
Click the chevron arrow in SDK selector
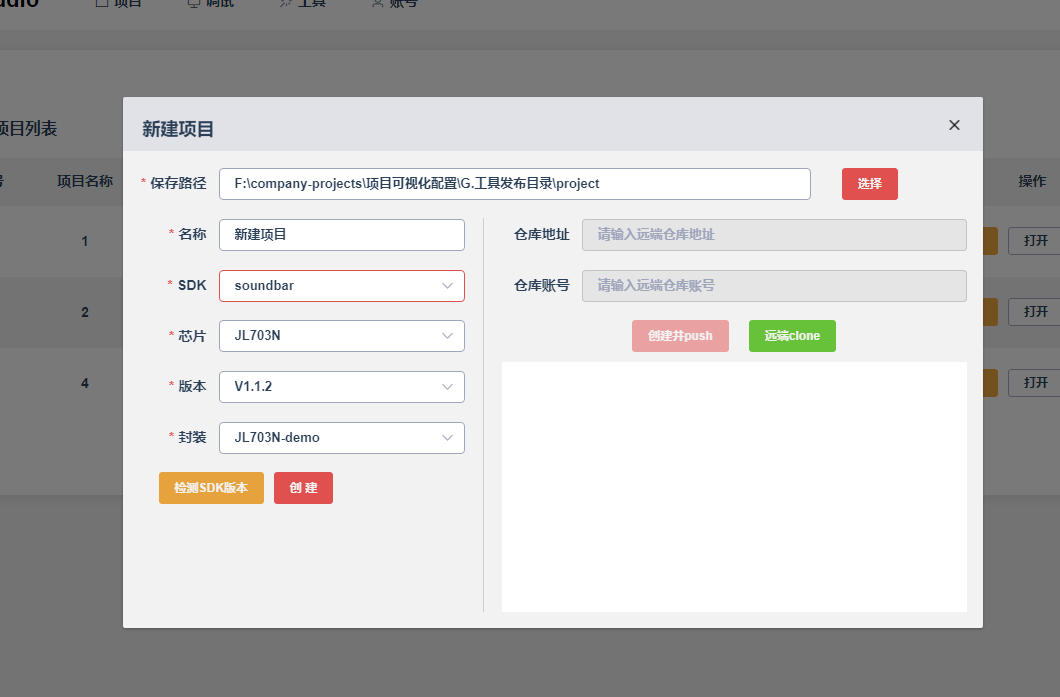click(447, 286)
